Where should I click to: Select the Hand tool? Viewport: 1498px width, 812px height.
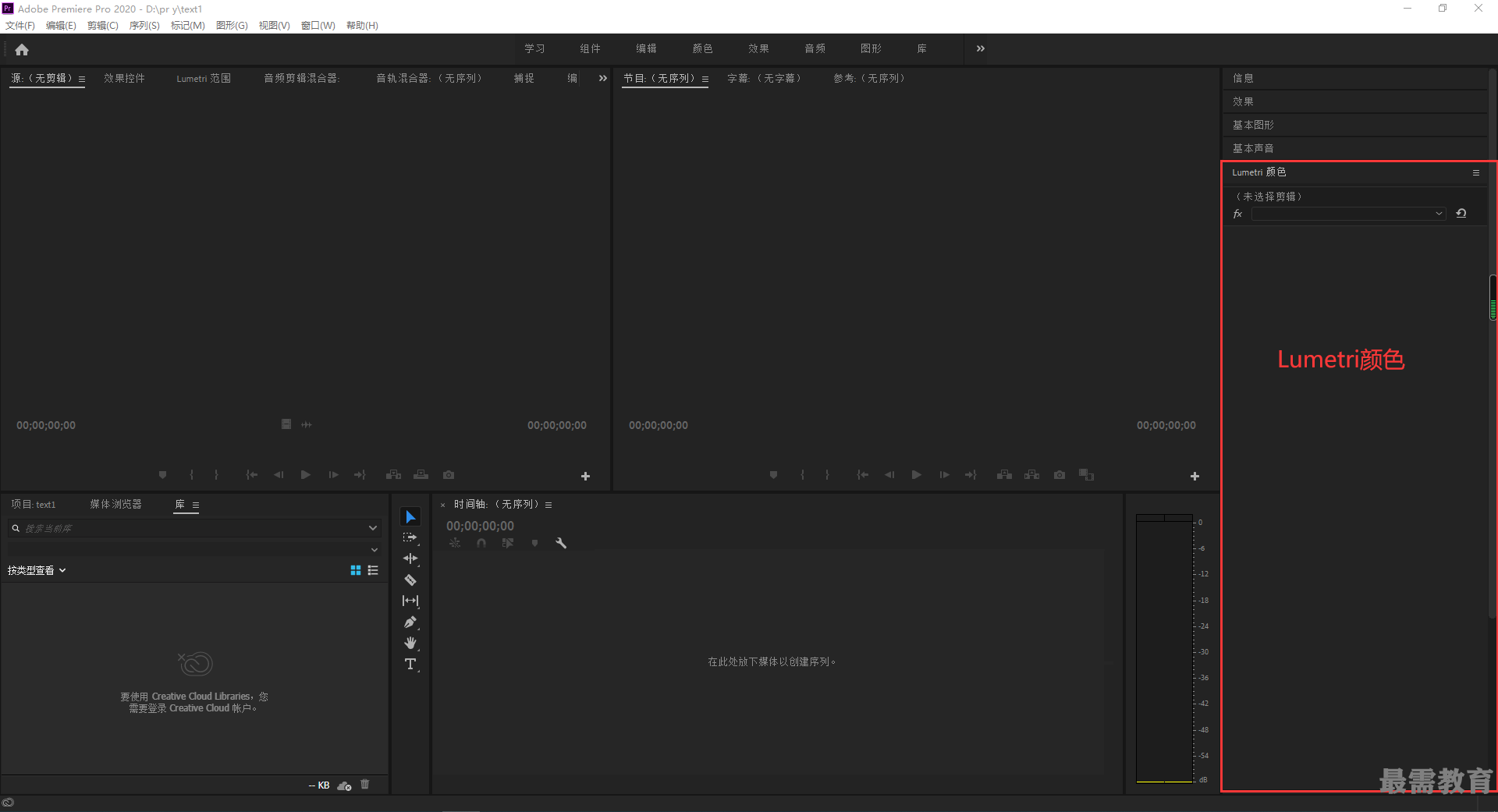pyautogui.click(x=410, y=643)
